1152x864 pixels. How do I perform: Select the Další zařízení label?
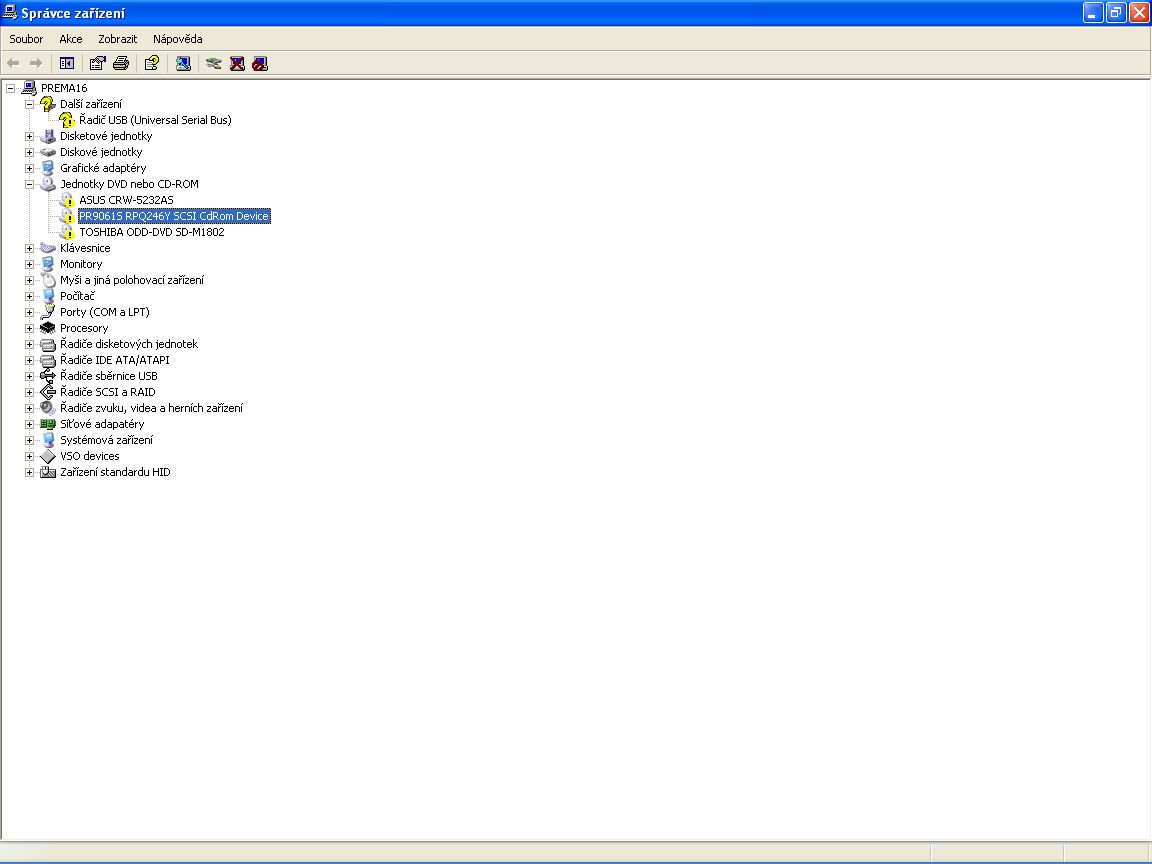91,104
